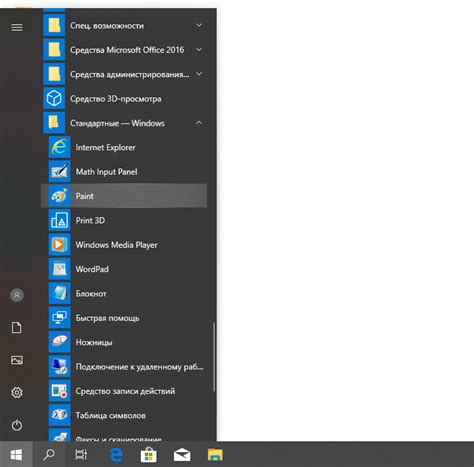Select the Блокнот label

pos(91,294)
